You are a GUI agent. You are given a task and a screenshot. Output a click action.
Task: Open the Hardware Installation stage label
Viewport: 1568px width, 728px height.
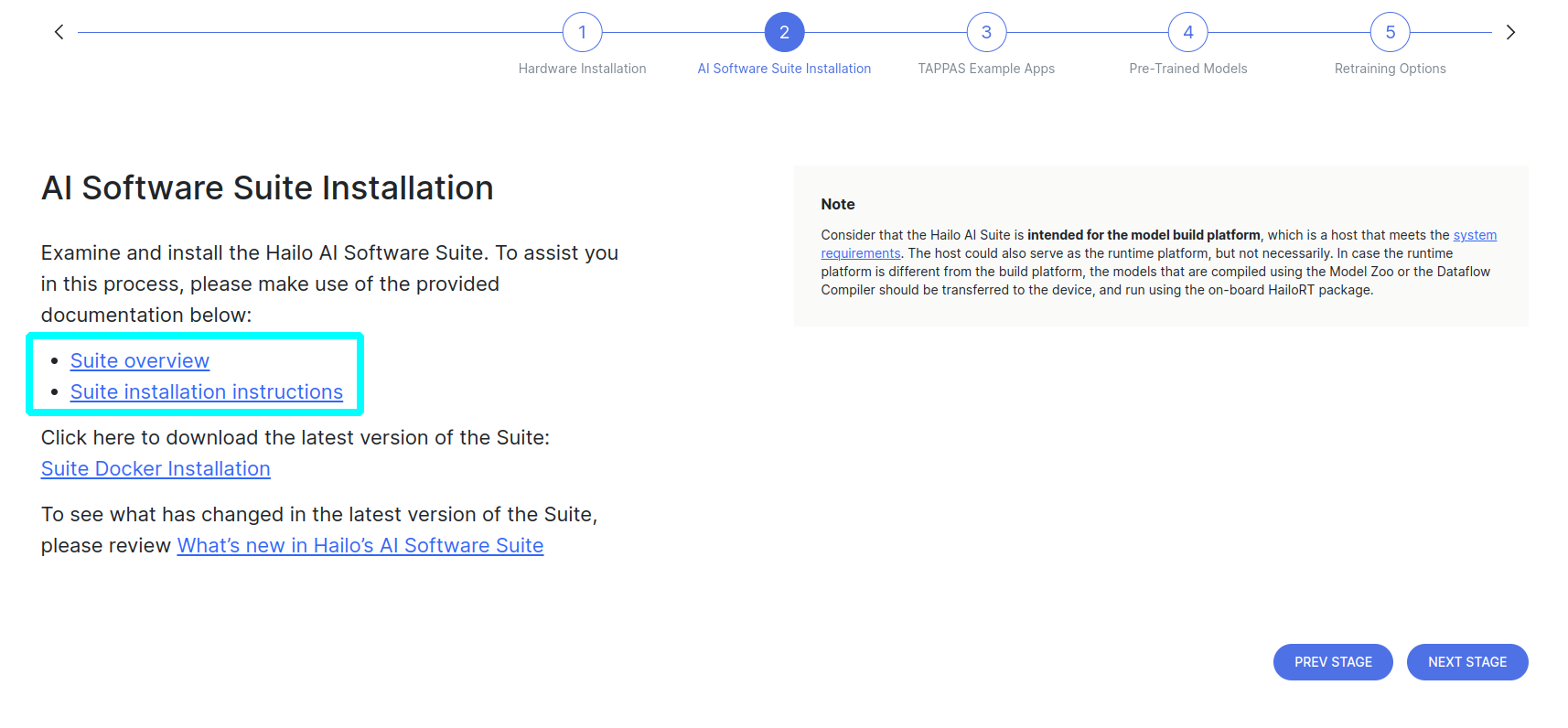point(582,69)
